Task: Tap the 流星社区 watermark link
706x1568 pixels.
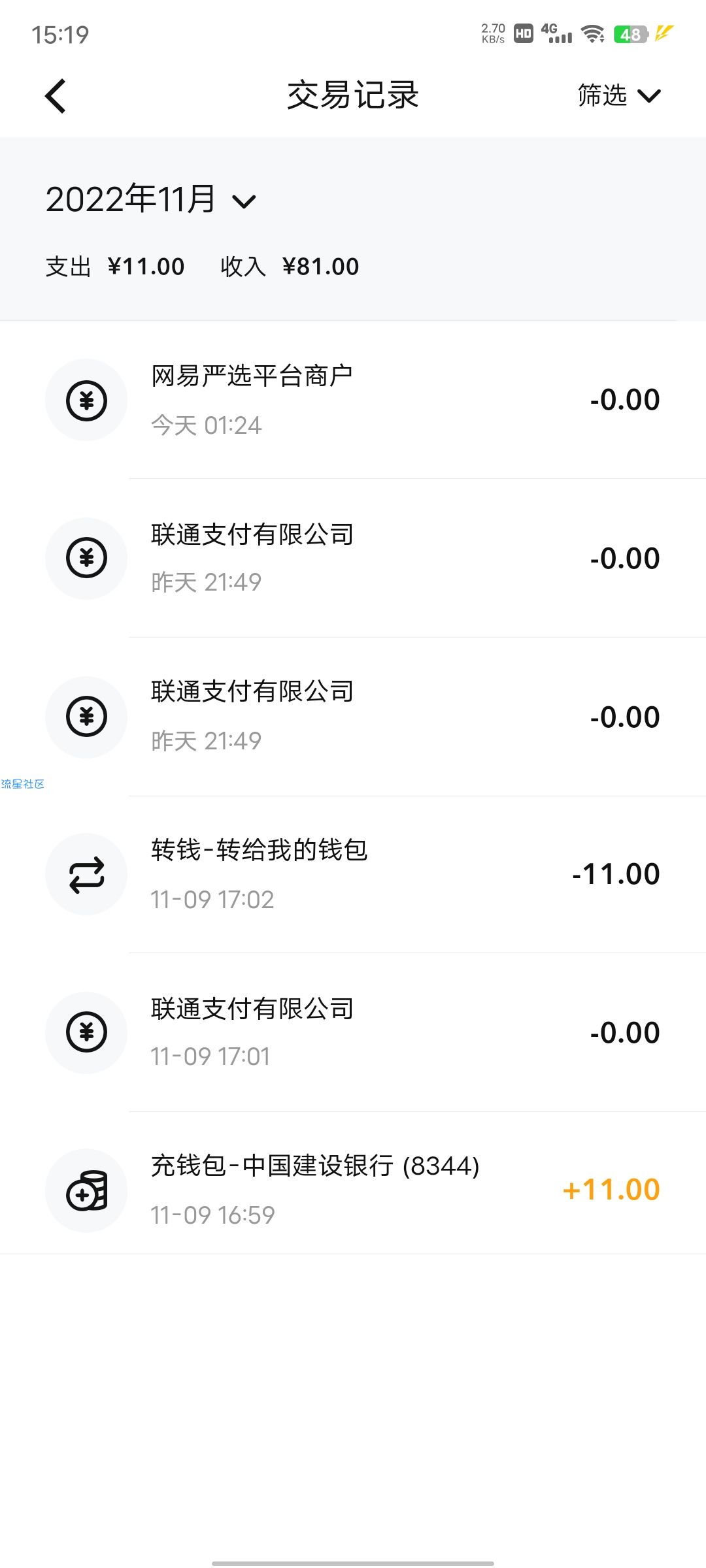Action: pos(22,784)
